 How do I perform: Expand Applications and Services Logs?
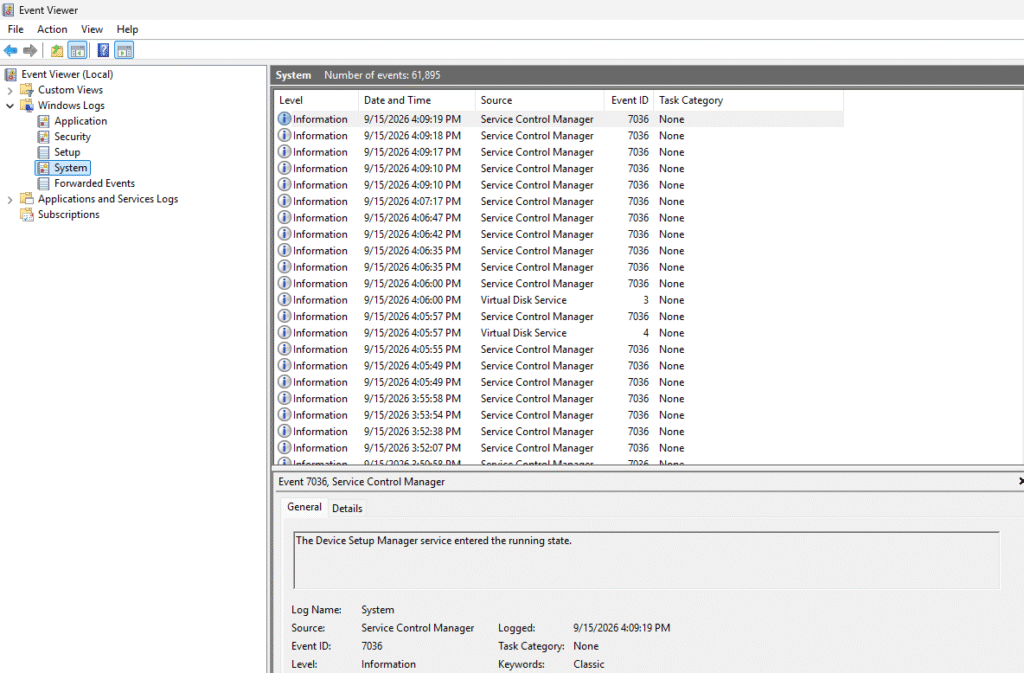point(10,200)
